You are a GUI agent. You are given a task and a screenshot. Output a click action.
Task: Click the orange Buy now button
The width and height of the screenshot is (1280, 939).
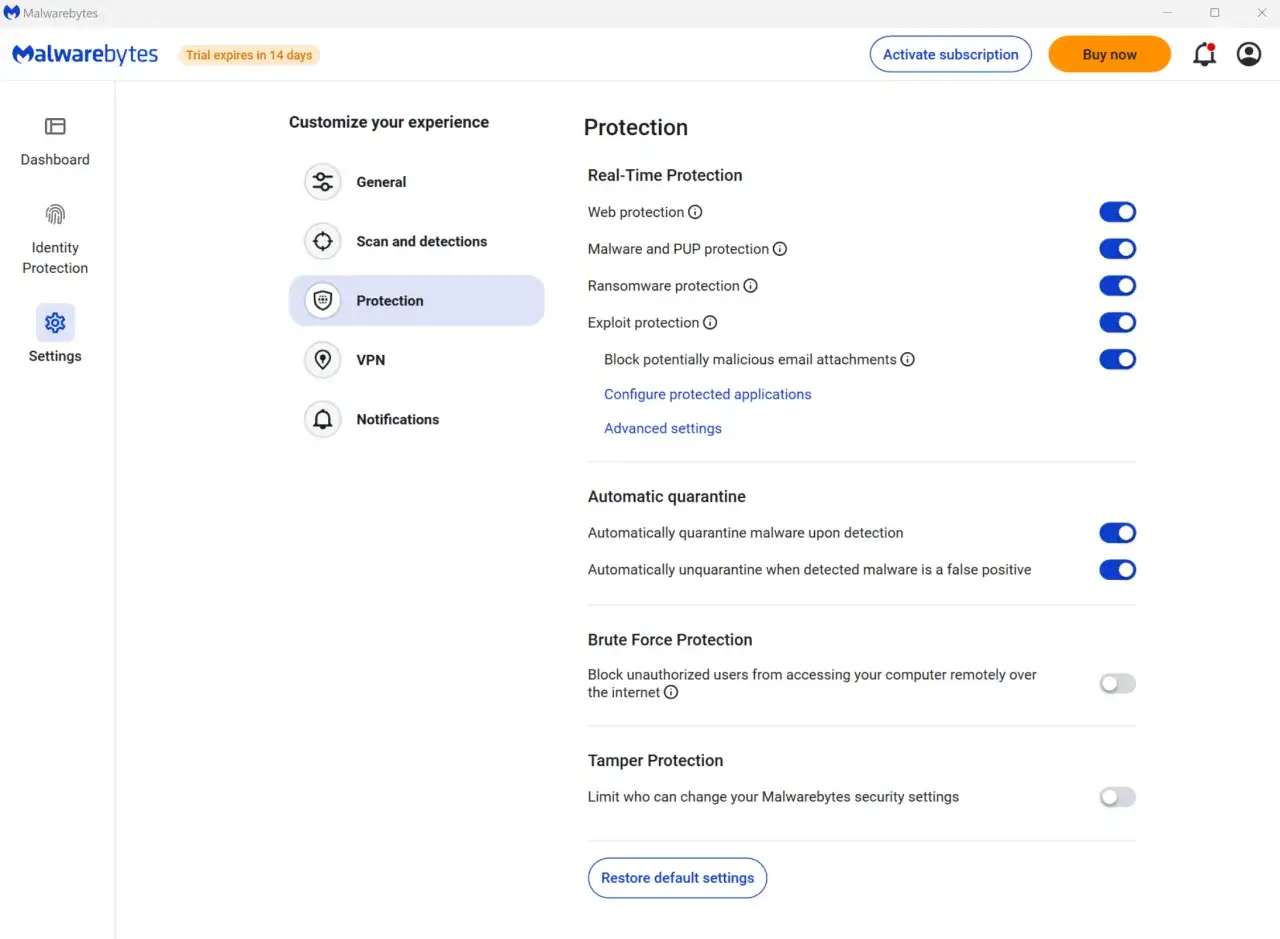(1109, 54)
